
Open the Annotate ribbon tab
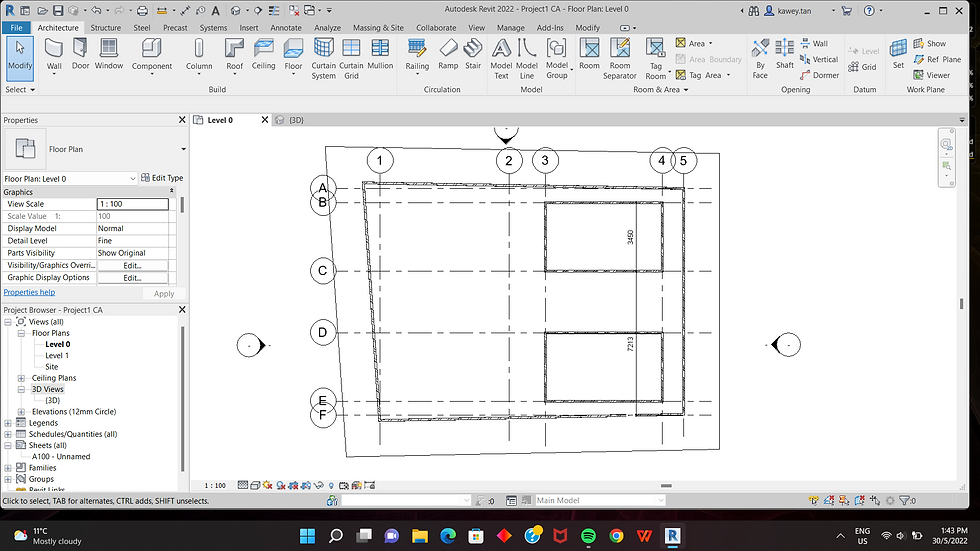(x=286, y=27)
